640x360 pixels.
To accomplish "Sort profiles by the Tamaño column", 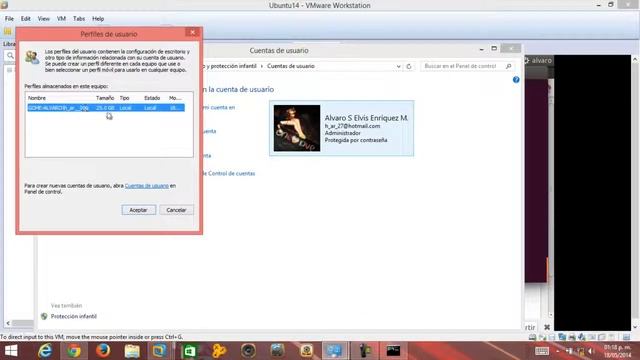I will pyautogui.click(x=106, y=98).
